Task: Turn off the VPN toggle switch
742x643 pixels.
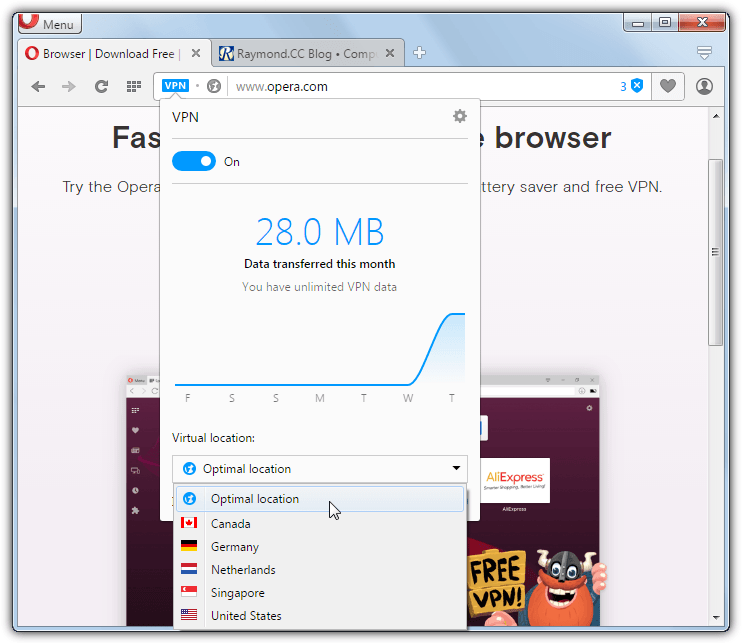Action: click(194, 161)
